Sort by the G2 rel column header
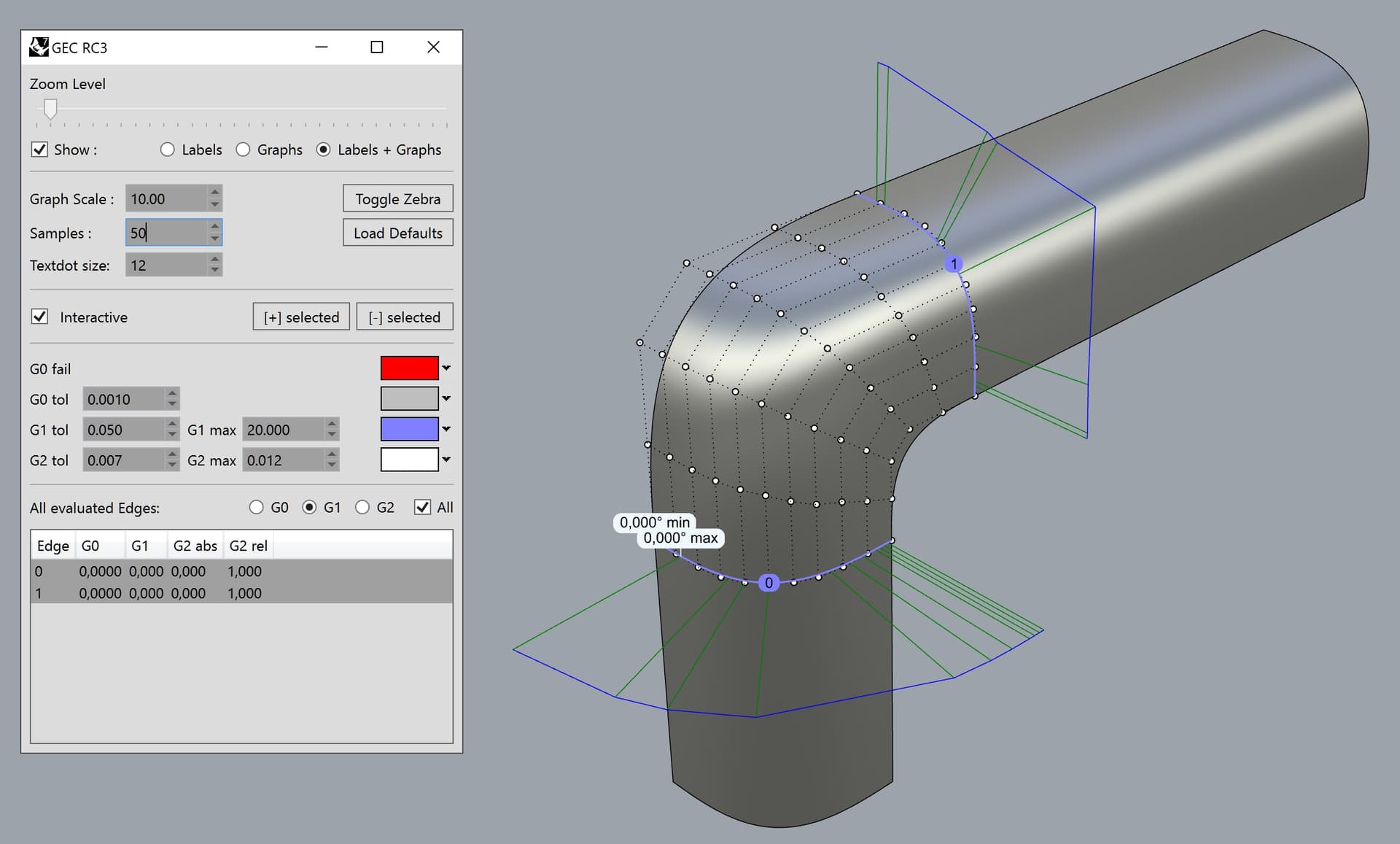The width and height of the screenshot is (1400, 844). tap(248, 546)
